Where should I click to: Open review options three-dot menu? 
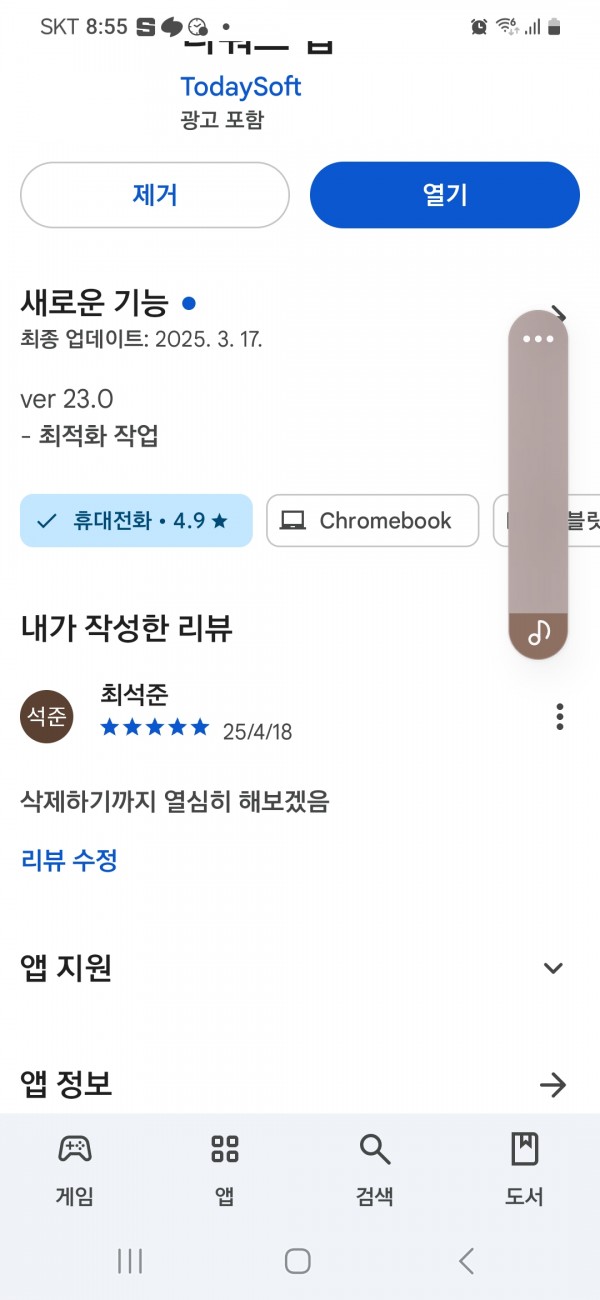[x=560, y=717]
